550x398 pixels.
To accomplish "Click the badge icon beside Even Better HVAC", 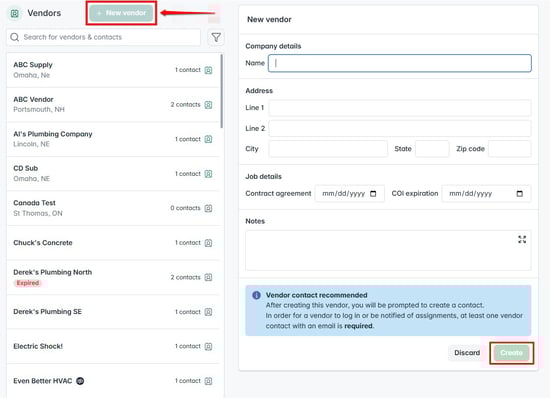I will (80, 381).
